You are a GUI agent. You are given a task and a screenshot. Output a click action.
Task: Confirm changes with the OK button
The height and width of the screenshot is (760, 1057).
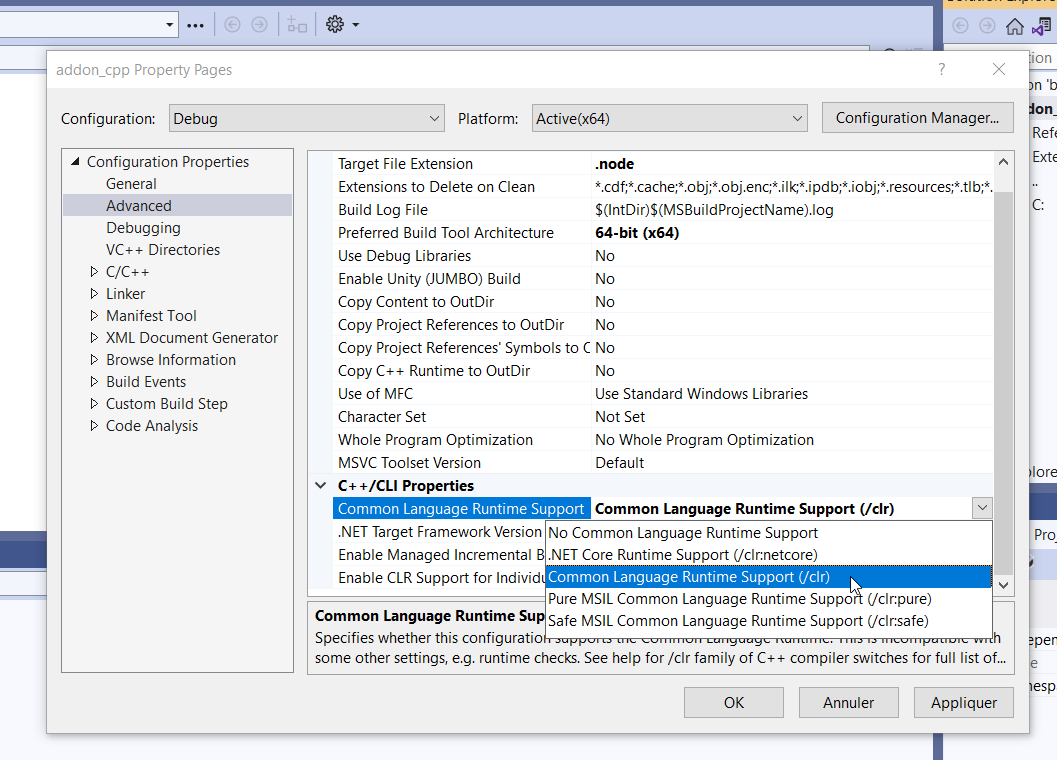coord(733,702)
